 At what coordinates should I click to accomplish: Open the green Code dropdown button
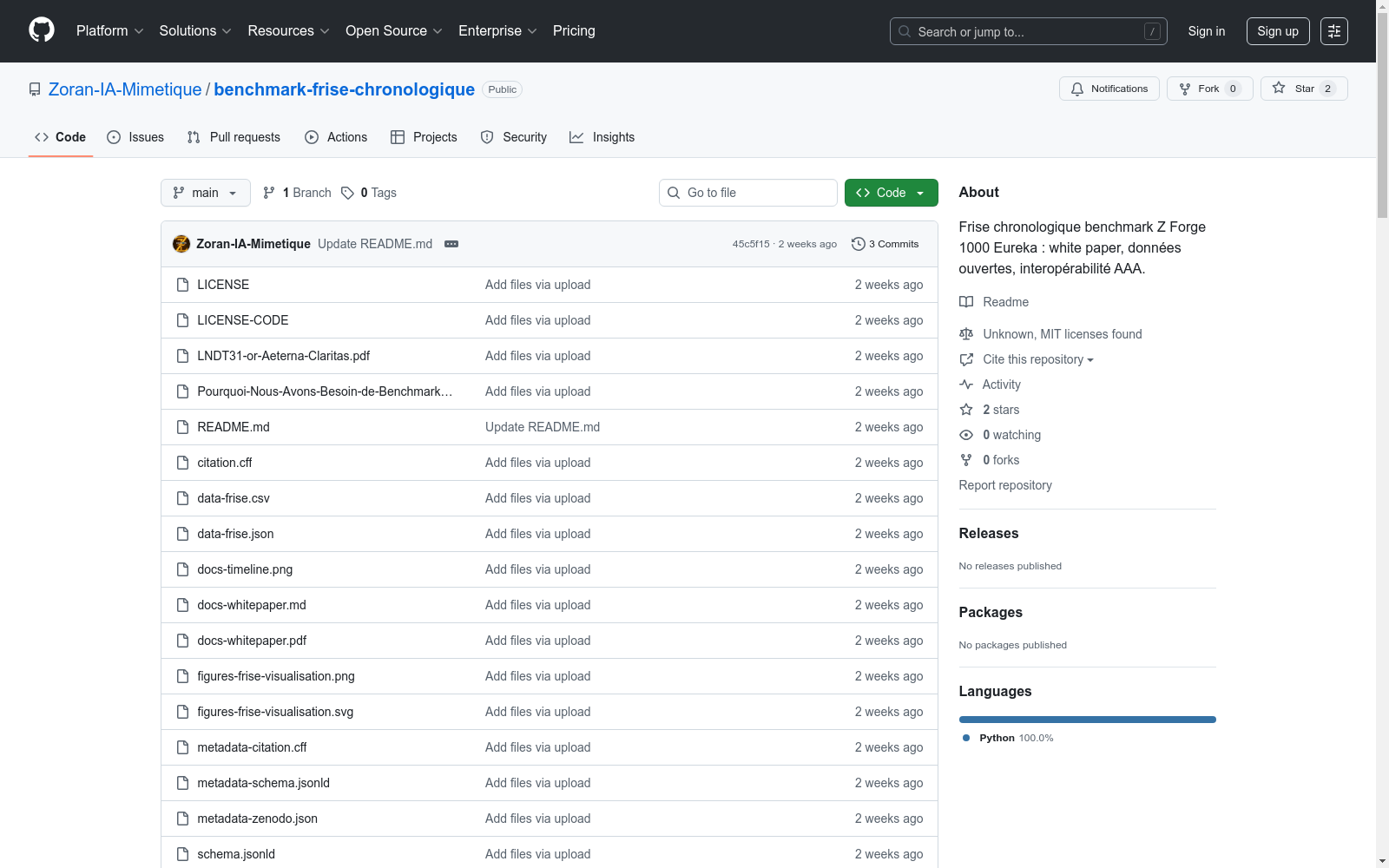(x=892, y=193)
